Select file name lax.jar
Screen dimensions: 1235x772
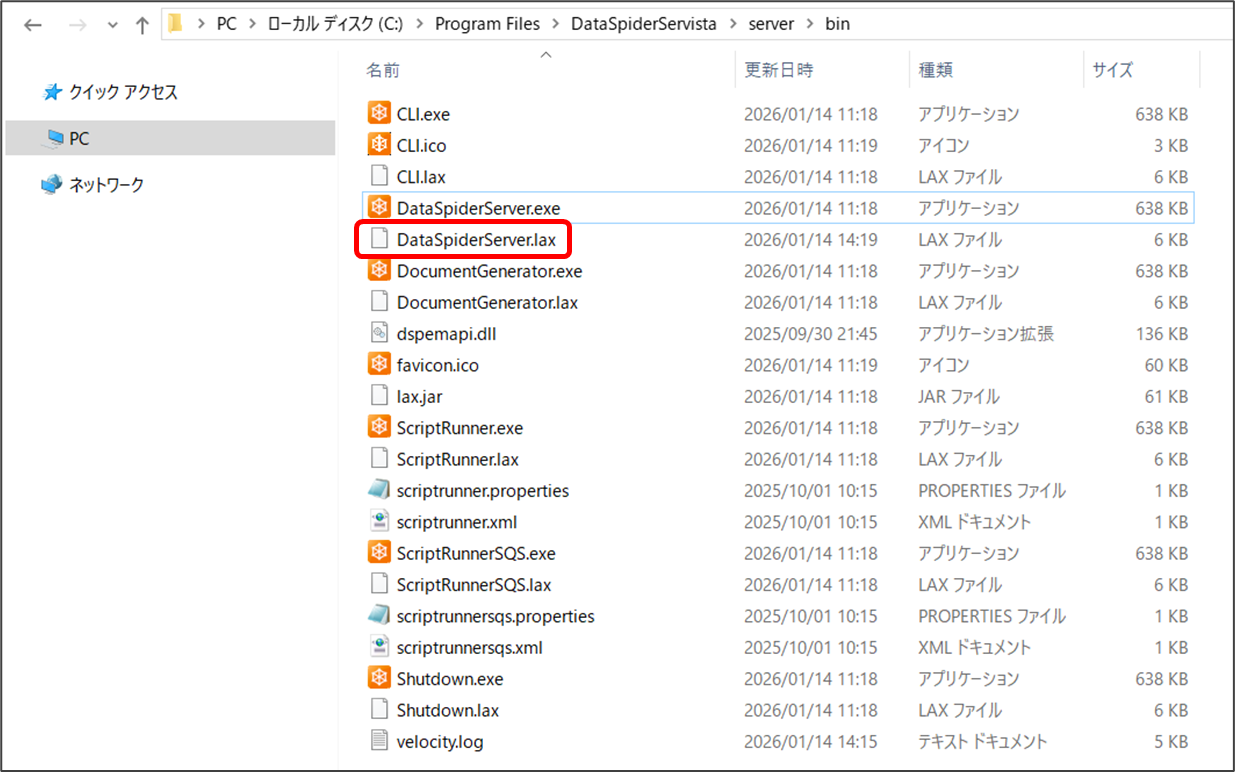pyautogui.click(x=419, y=397)
